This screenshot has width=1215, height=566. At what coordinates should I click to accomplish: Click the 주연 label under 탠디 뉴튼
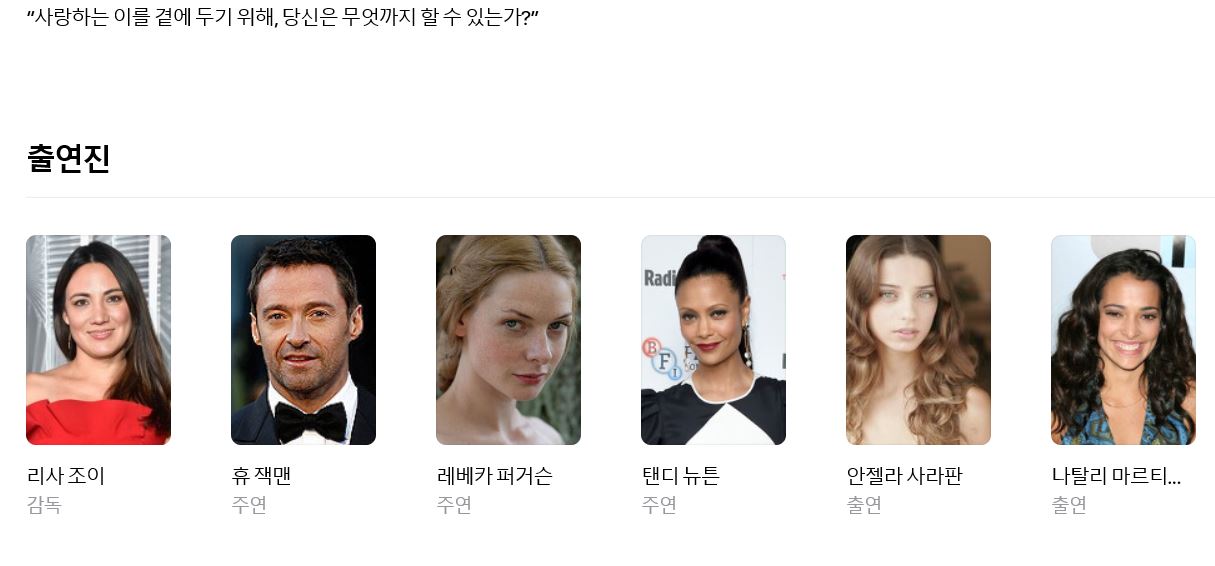click(659, 505)
